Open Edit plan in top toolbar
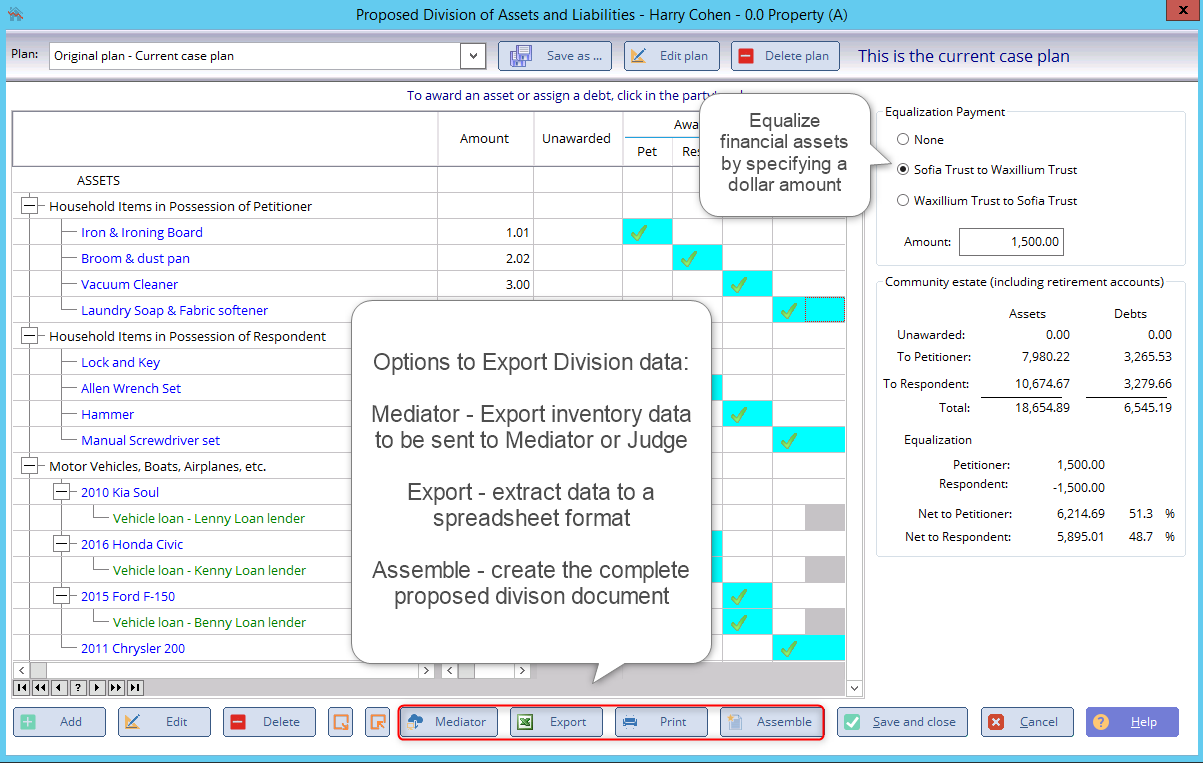 coord(671,56)
